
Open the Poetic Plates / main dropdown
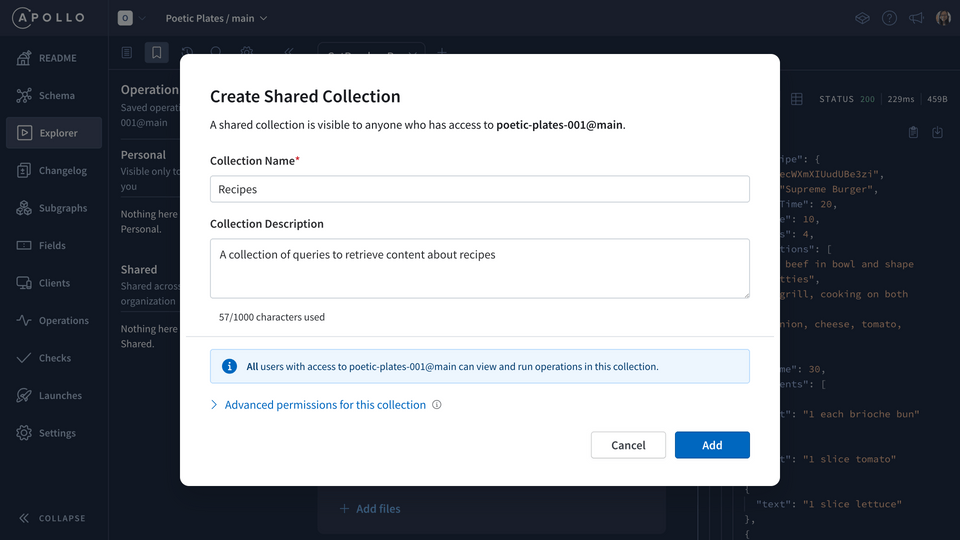pyautogui.click(x=216, y=18)
